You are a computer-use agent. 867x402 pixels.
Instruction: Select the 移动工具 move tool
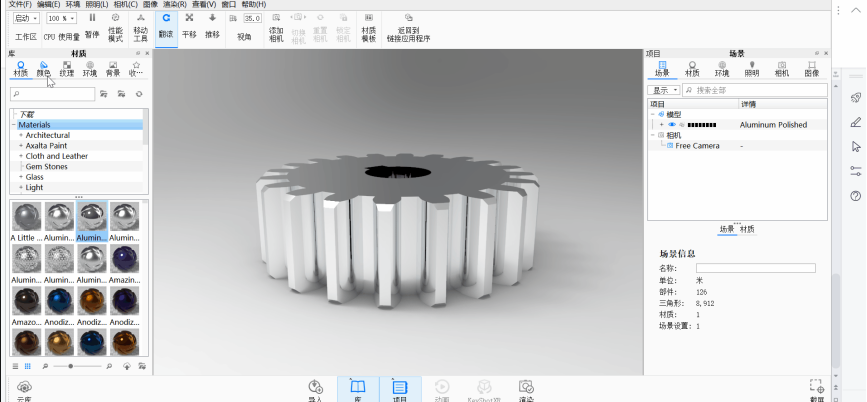(x=140, y=28)
